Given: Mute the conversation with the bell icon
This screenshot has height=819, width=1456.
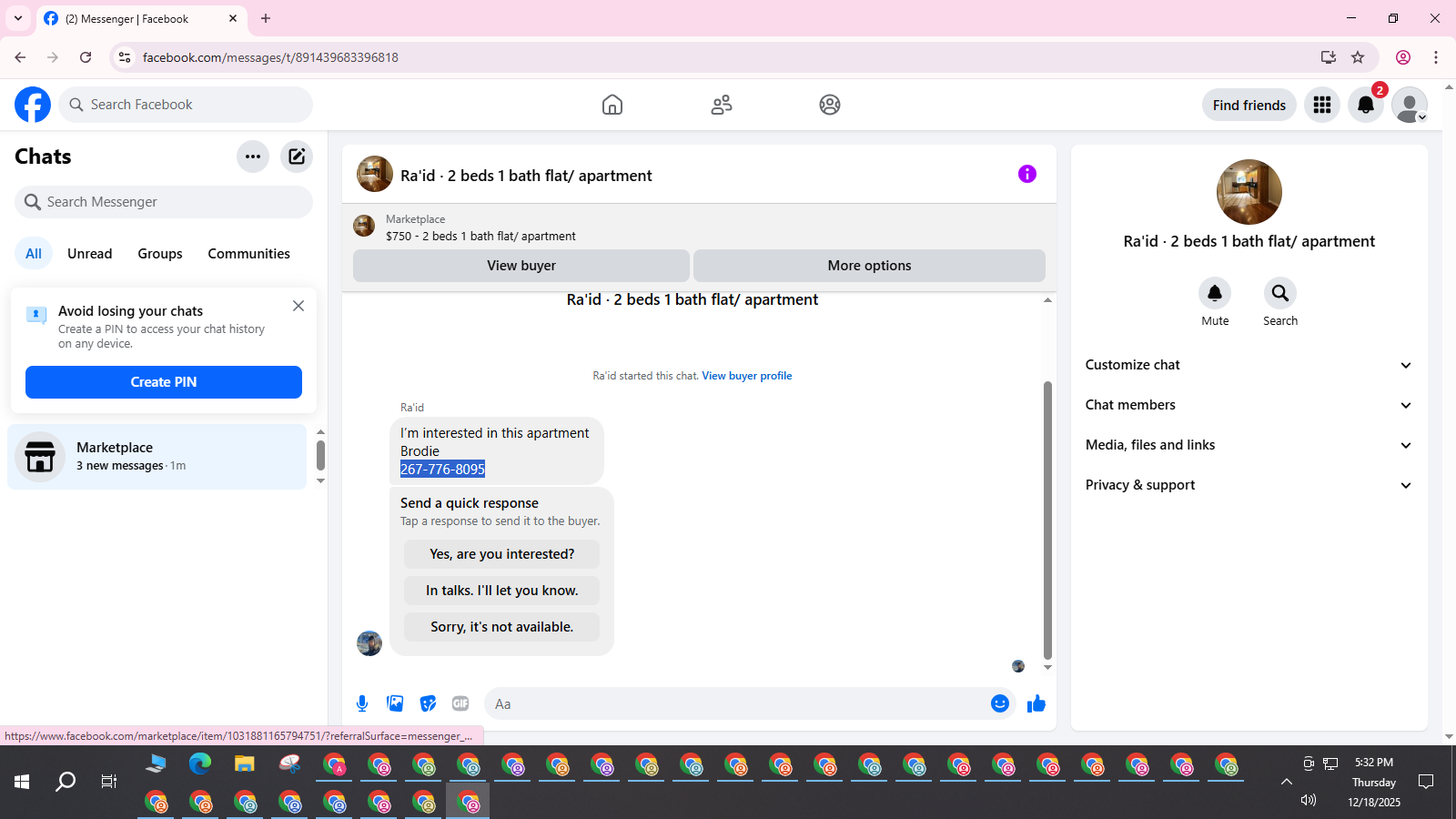Looking at the screenshot, I should (x=1215, y=293).
